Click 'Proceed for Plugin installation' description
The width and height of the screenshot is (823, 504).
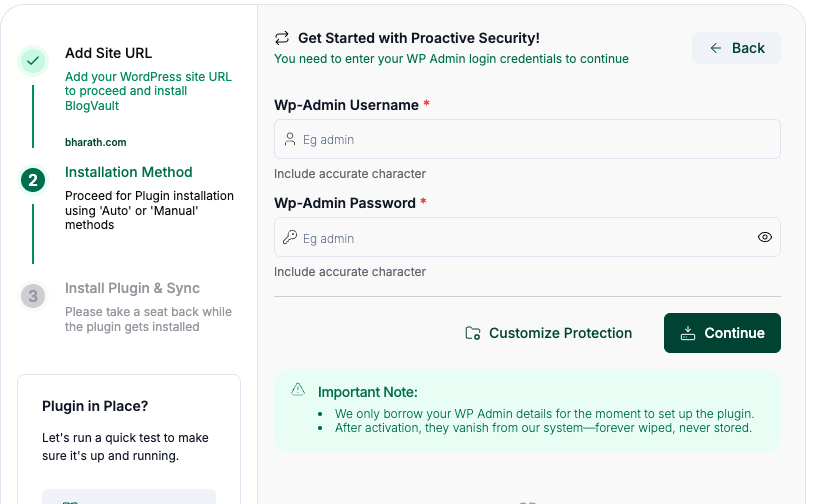click(x=149, y=210)
